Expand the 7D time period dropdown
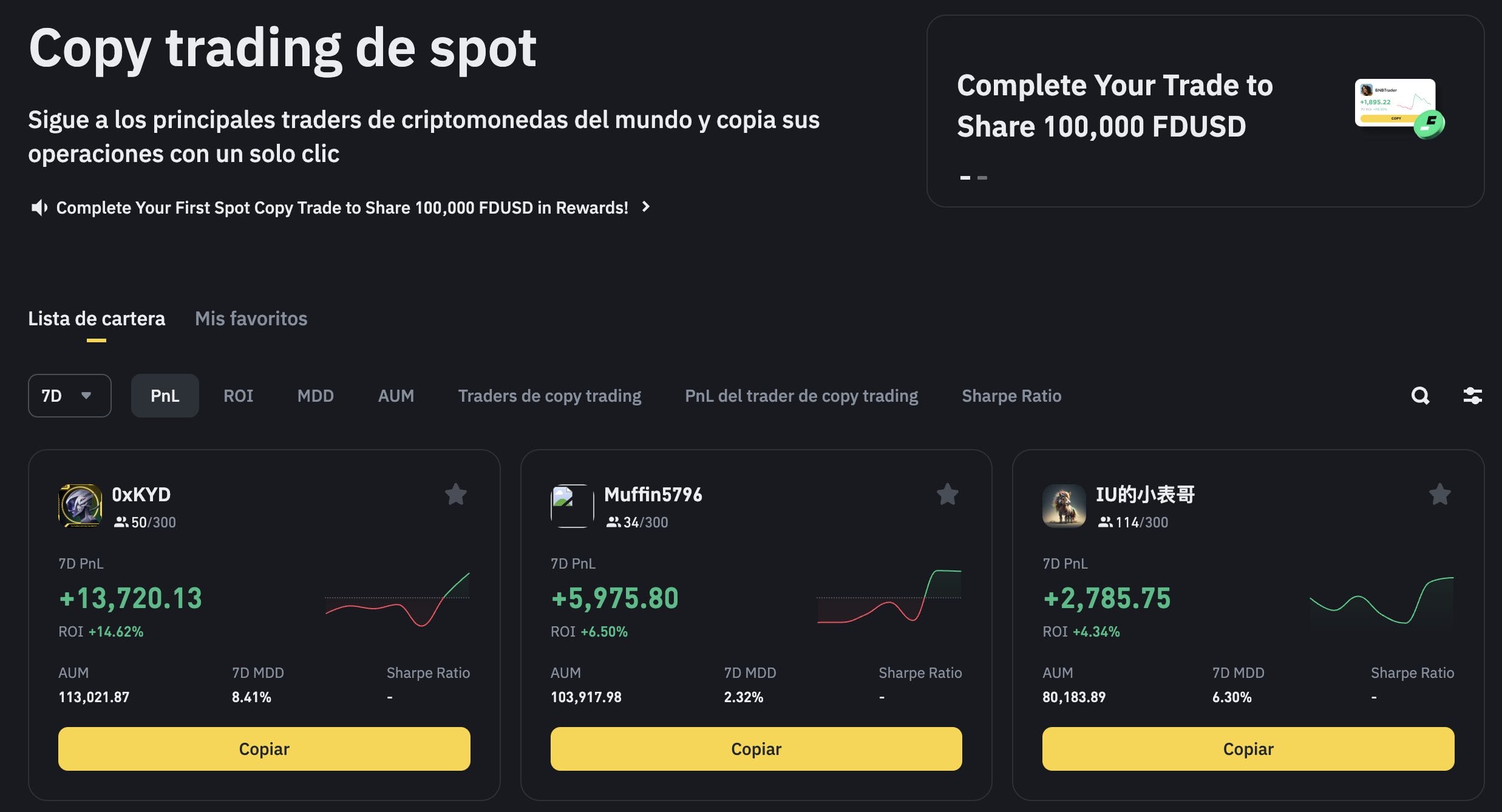This screenshot has height=812, width=1502. [69, 396]
